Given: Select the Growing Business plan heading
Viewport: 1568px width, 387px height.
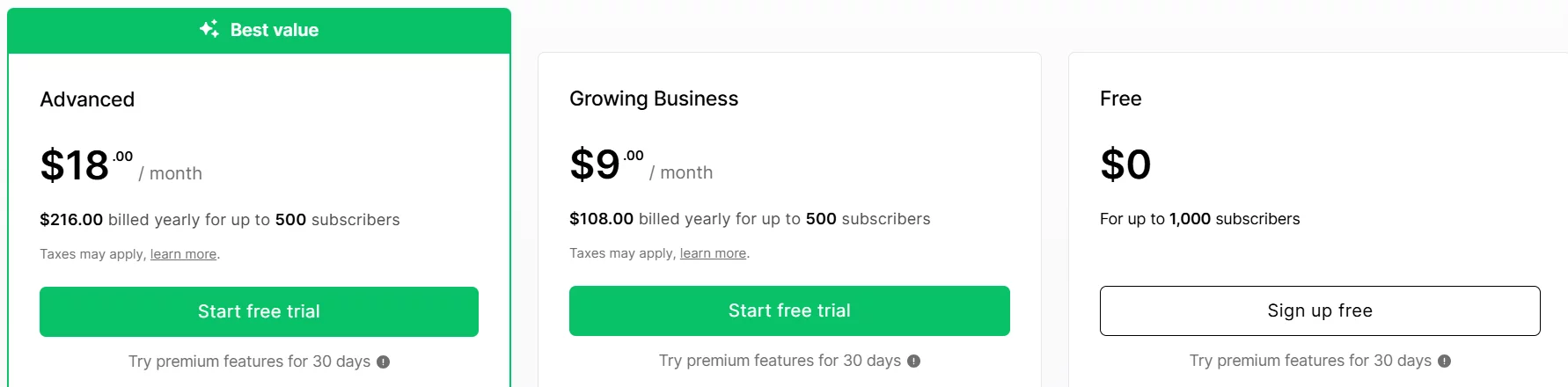Looking at the screenshot, I should (x=654, y=99).
